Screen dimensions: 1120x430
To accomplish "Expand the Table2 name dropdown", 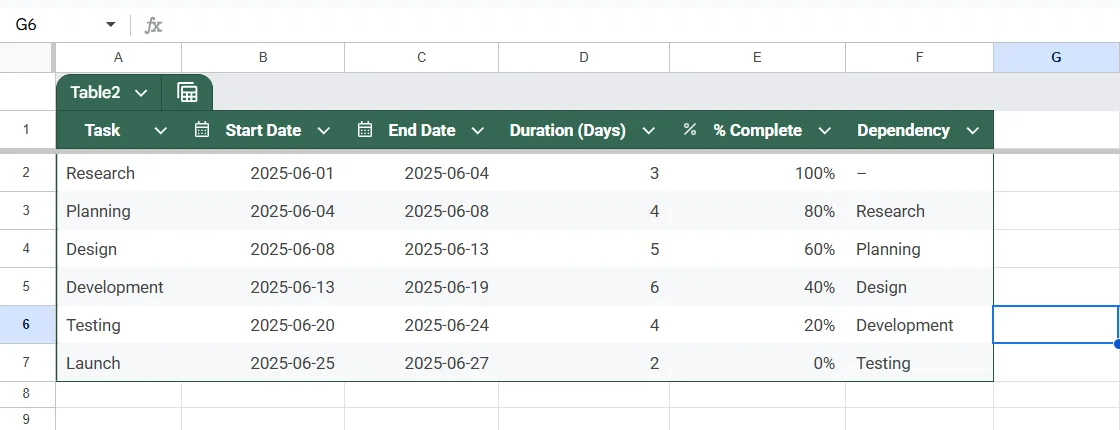I will coord(141,93).
